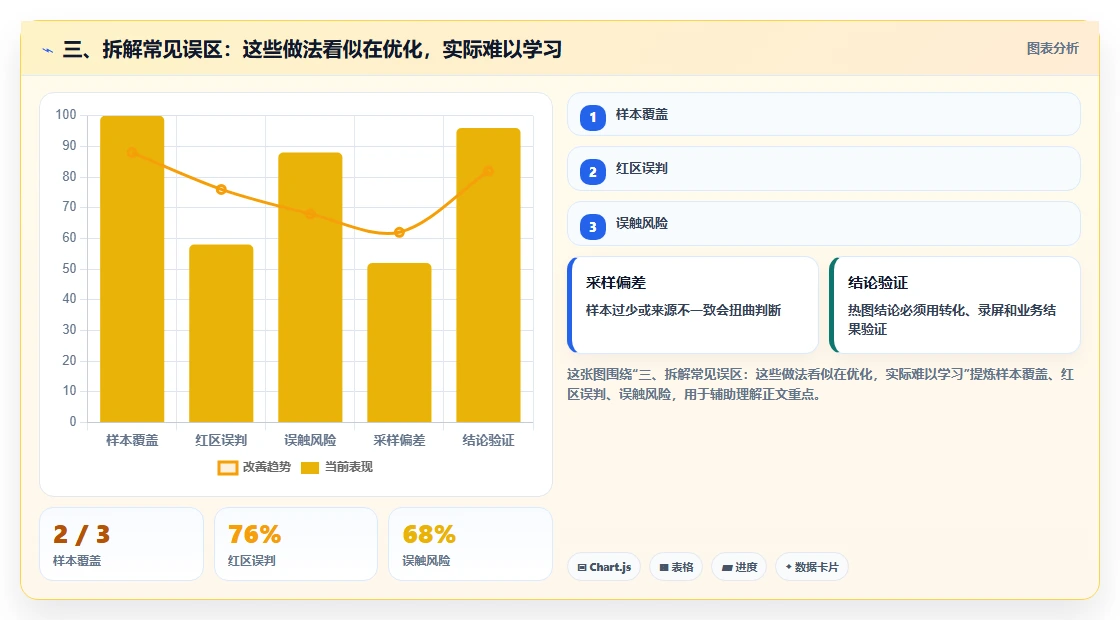Click the 样本覆盖 bar in the chart

[x=132, y=269]
